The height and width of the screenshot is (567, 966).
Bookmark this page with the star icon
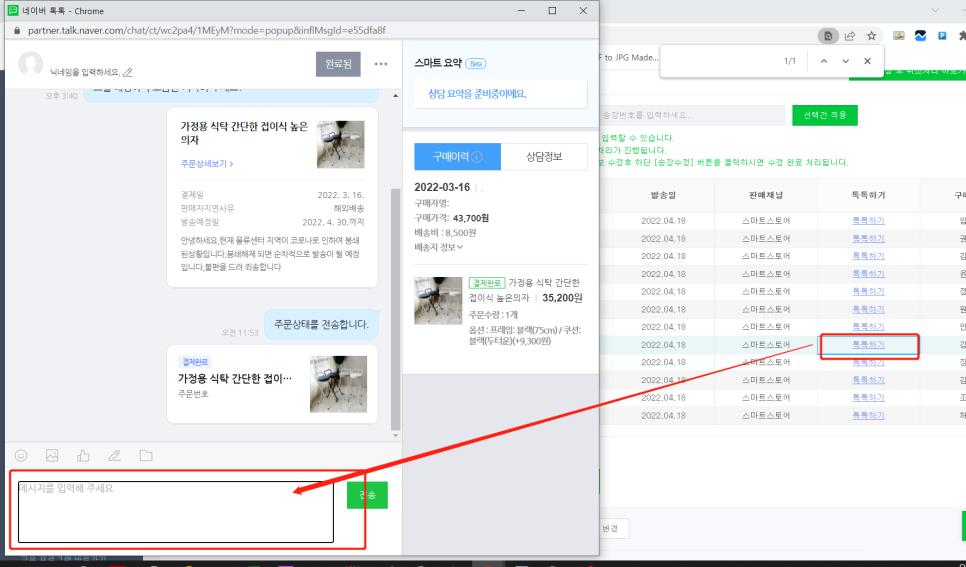click(x=871, y=36)
